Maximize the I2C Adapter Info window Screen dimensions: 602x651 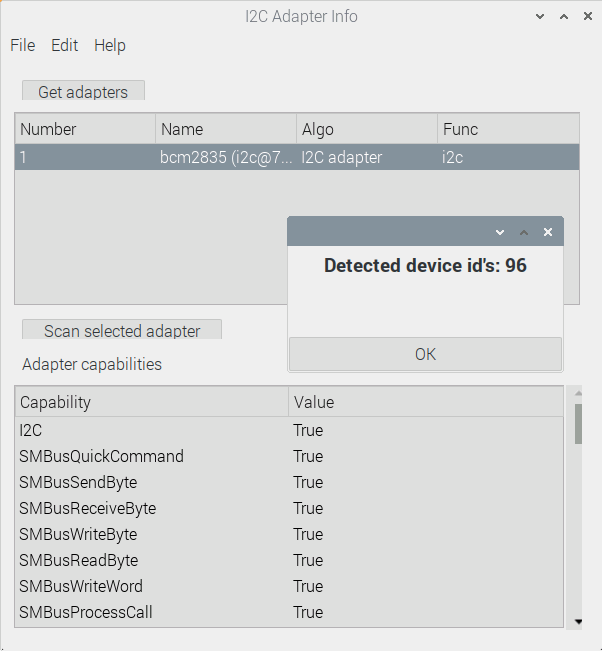[563, 17]
